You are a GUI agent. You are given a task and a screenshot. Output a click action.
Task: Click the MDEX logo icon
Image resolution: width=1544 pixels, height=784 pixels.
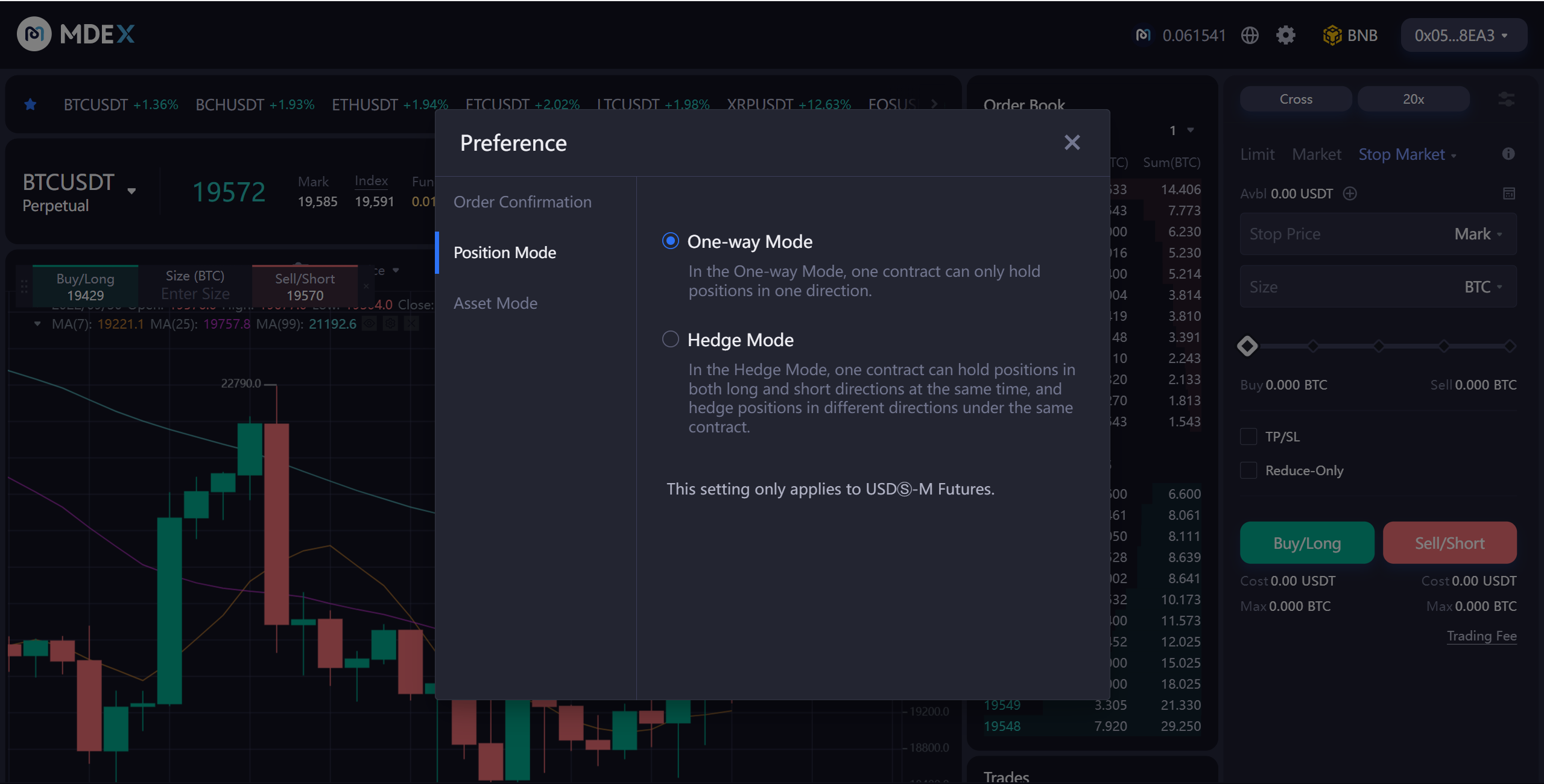pyautogui.click(x=34, y=34)
